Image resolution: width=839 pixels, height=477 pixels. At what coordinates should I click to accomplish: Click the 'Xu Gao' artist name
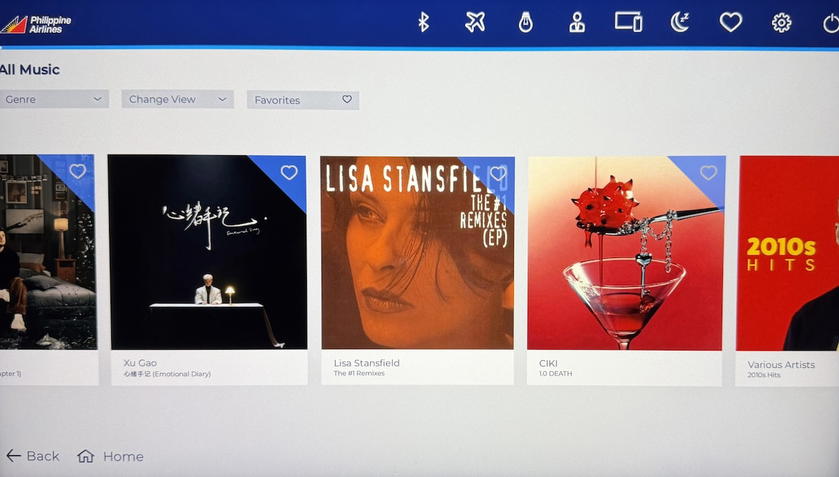click(140, 362)
